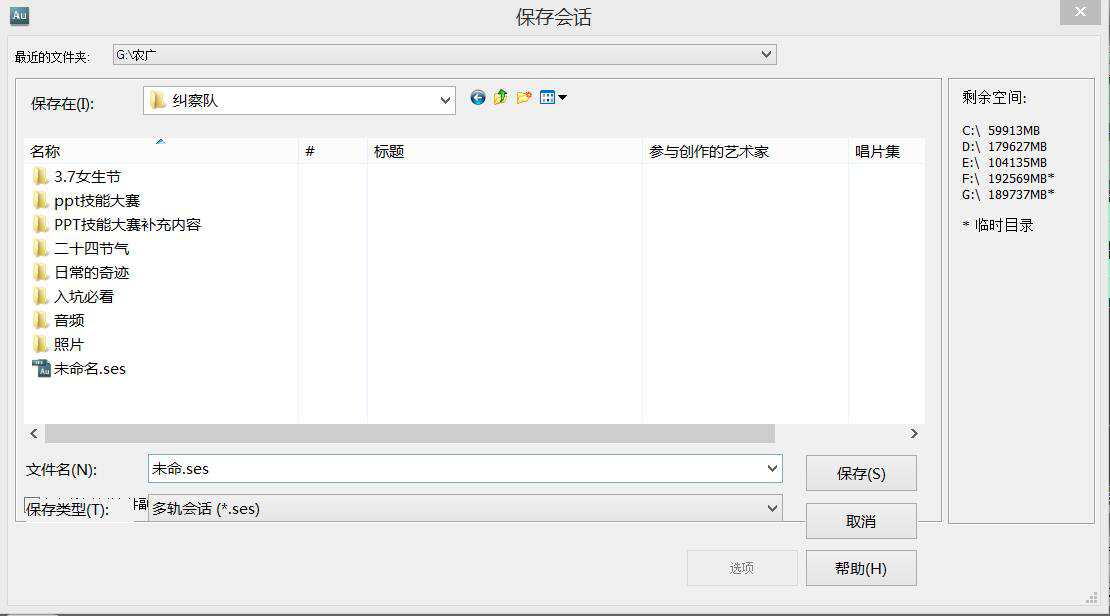Open the 入坑必看 folder
This screenshot has width=1110, height=616.
(x=84, y=296)
